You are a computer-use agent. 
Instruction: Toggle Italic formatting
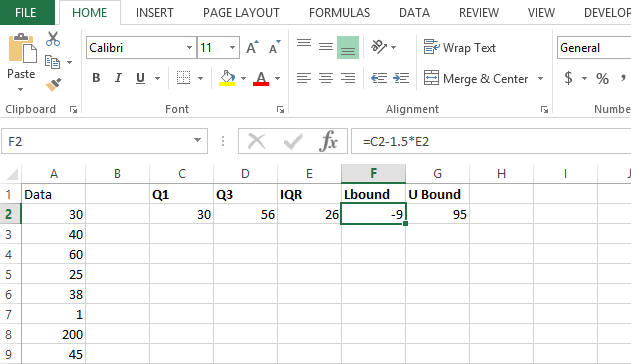tap(118, 78)
